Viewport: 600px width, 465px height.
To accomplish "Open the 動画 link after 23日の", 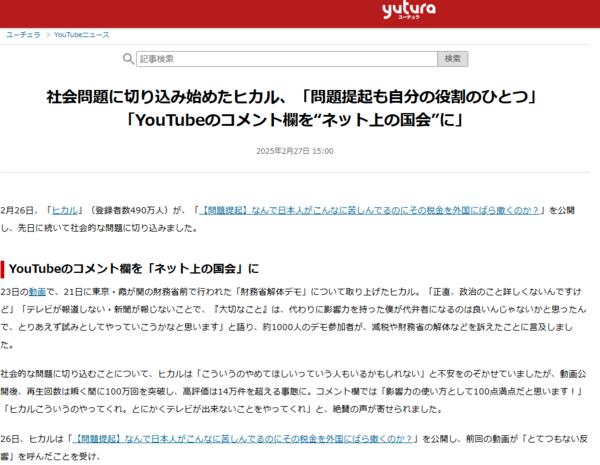I will [x=37, y=292].
